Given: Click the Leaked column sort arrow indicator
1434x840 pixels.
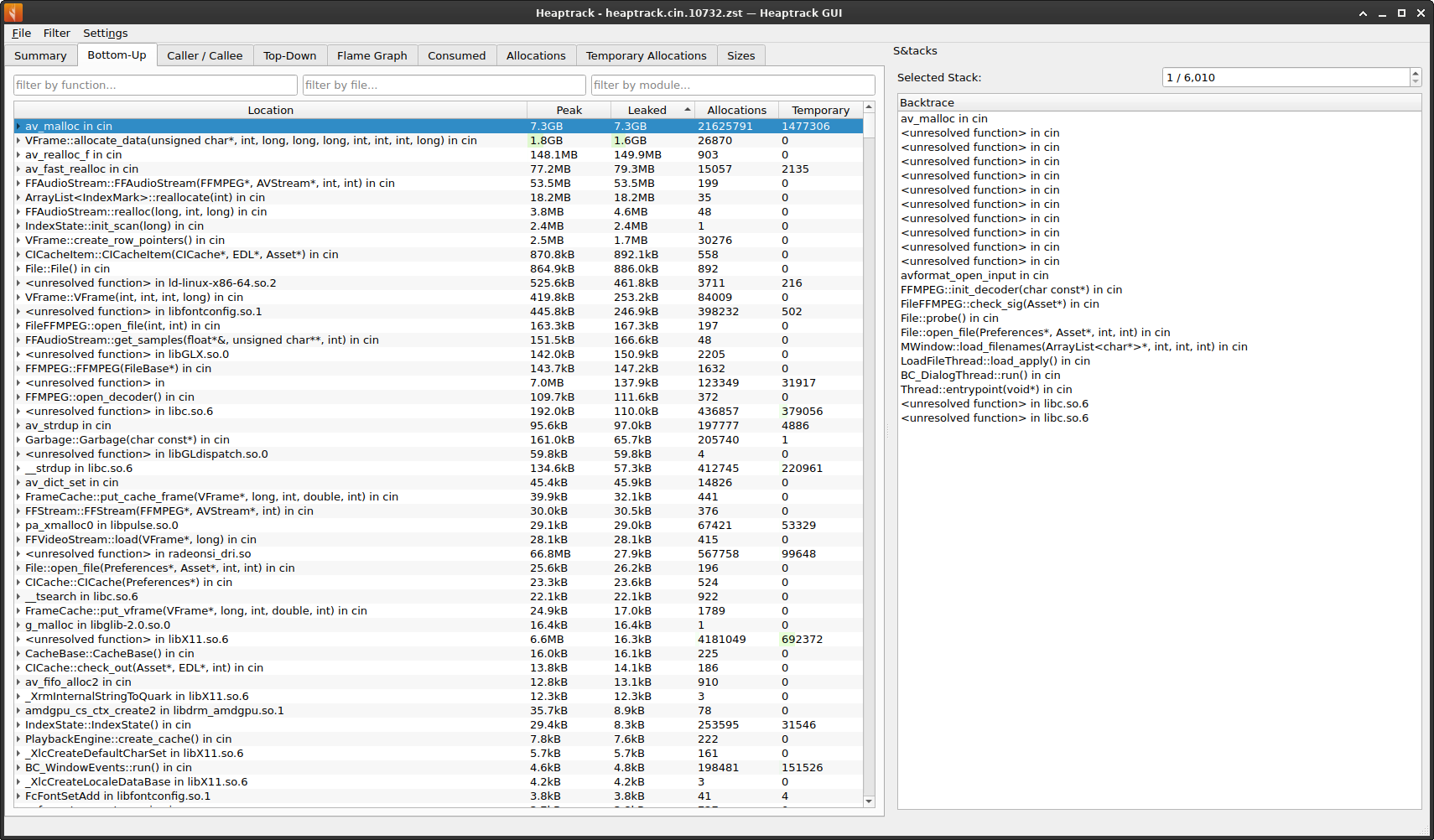Looking at the screenshot, I should click(x=688, y=110).
